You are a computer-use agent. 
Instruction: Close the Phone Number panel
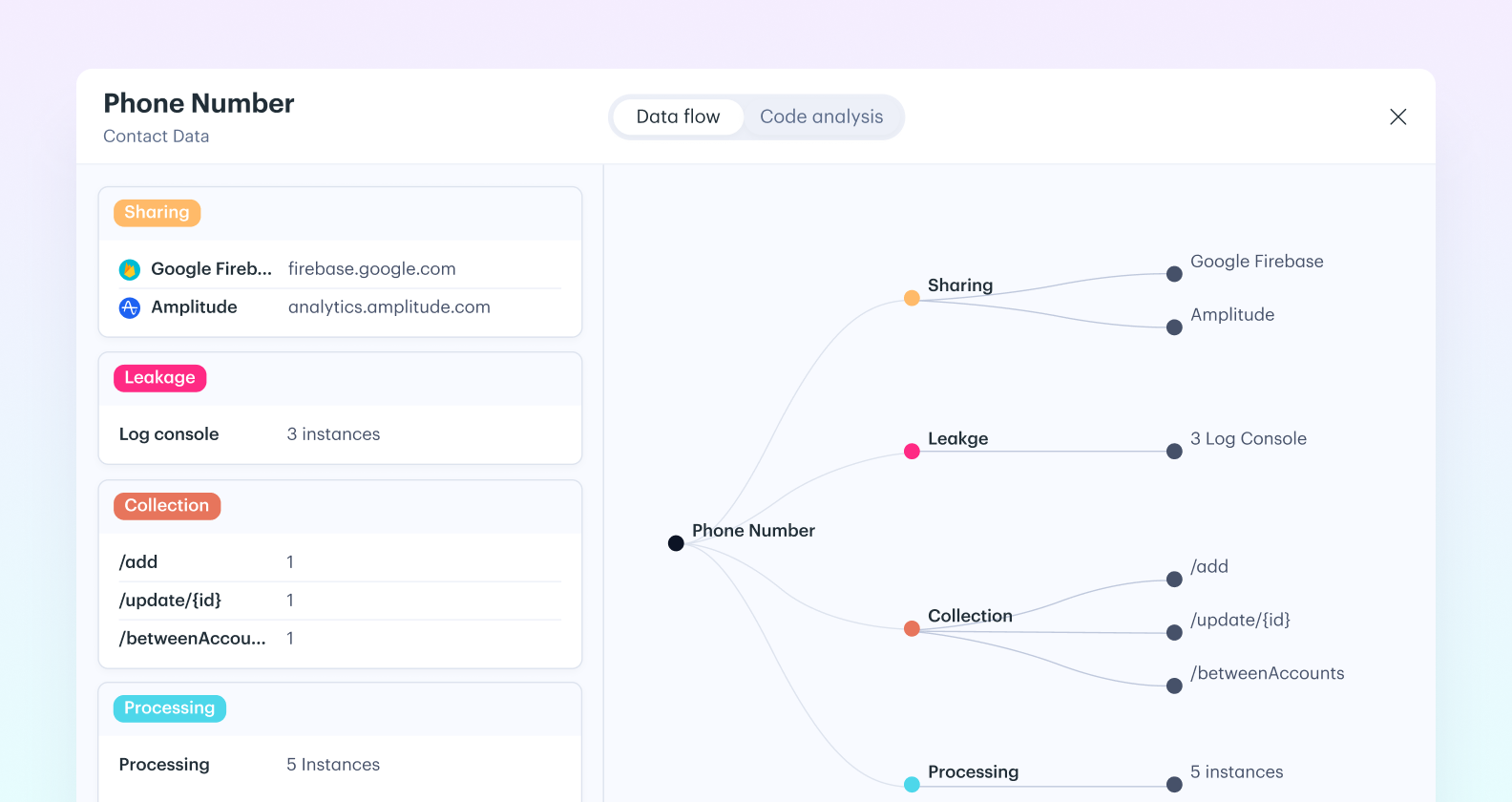(x=1397, y=116)
